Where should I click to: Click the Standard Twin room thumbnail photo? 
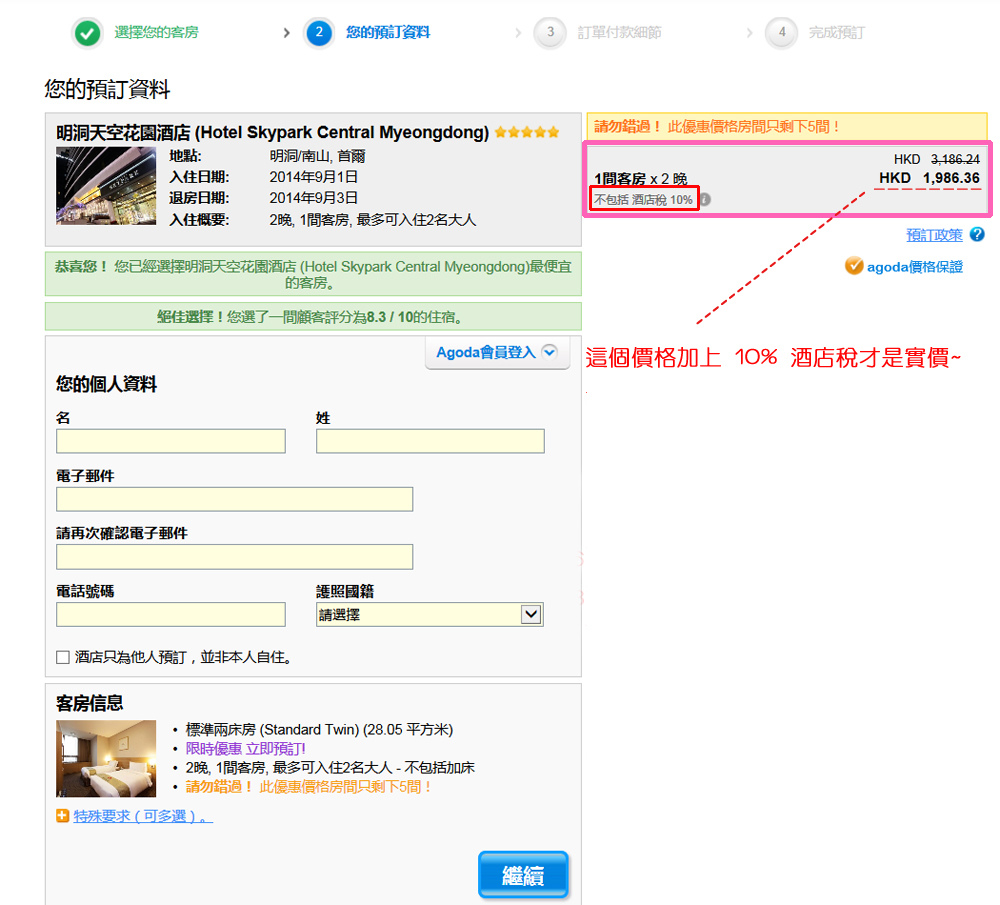[106, 758]
